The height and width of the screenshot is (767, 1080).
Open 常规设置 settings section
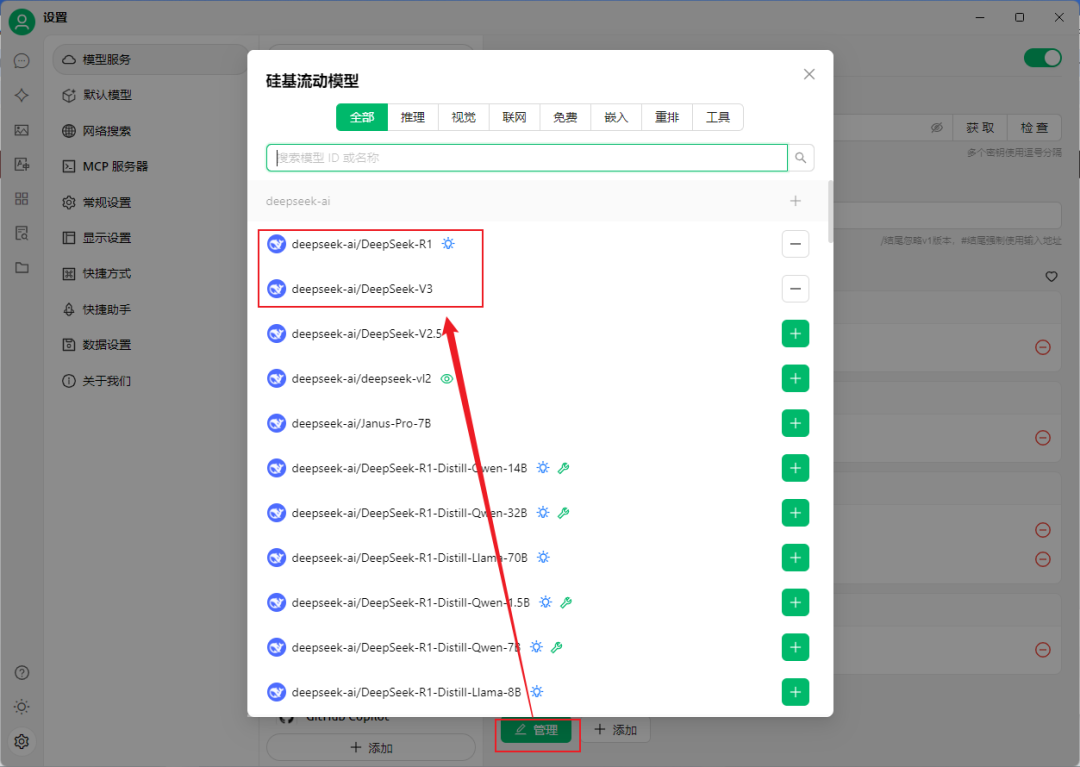[x=150, y=202]
